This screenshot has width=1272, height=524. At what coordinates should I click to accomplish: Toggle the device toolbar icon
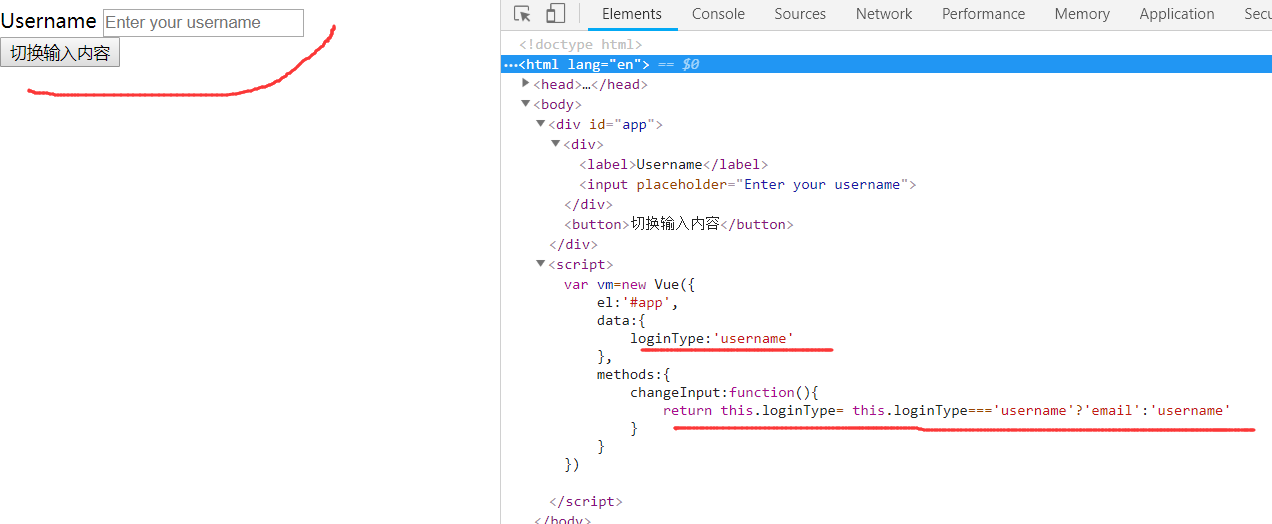coord(555,14)
